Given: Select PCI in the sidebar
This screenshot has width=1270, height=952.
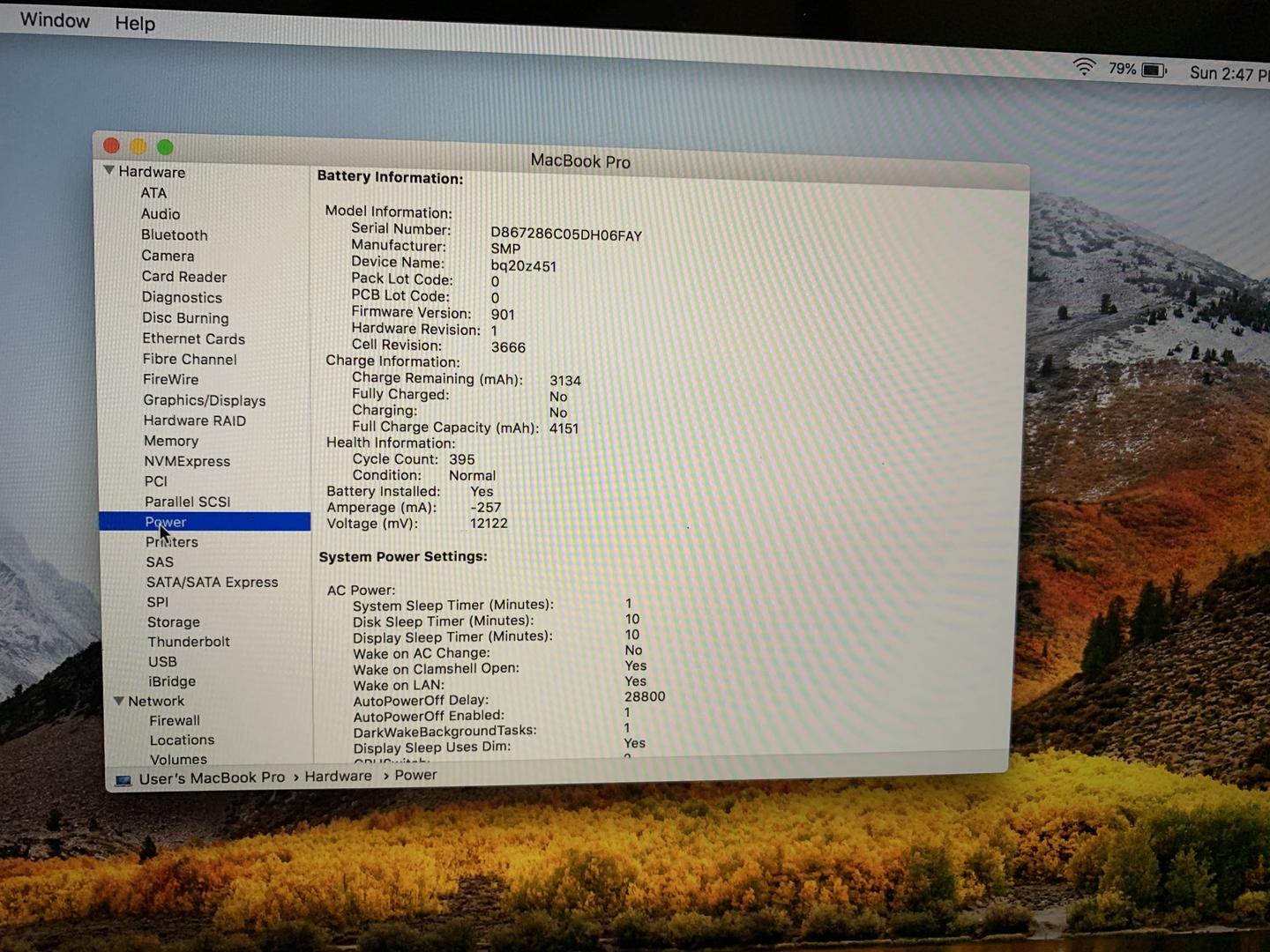Looking at the screenshot, I should click(156, 481).
